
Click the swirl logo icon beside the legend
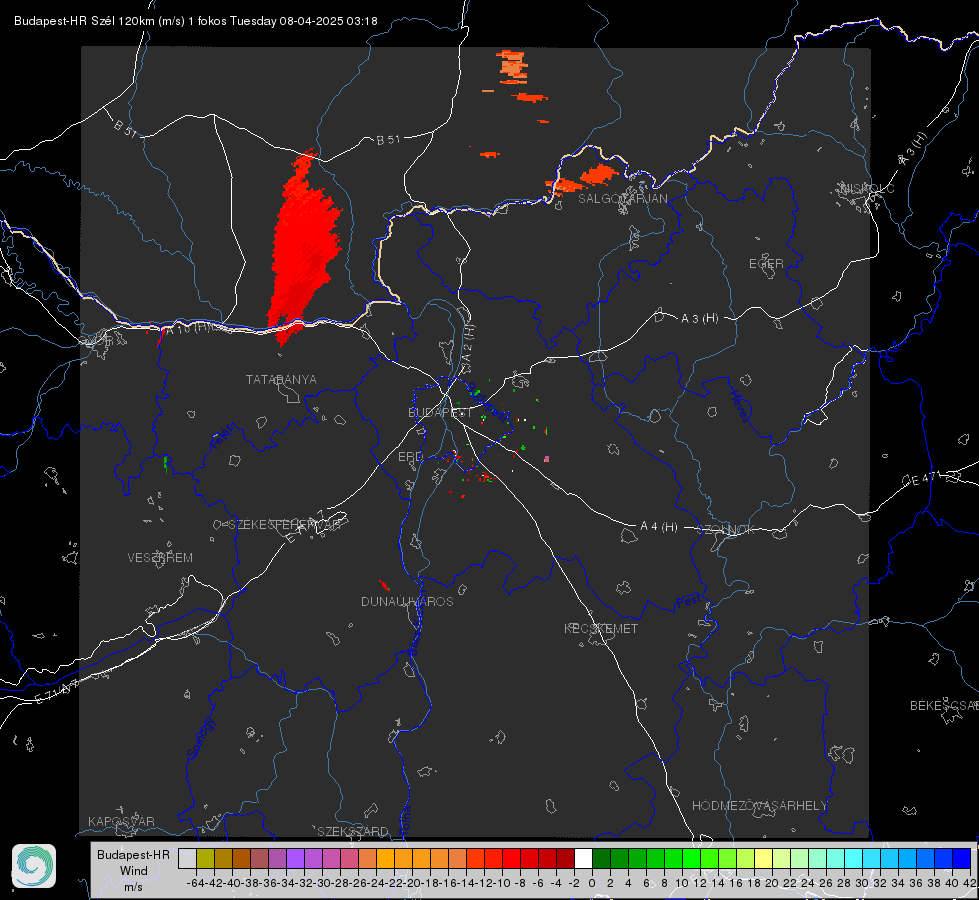(34, 866)
